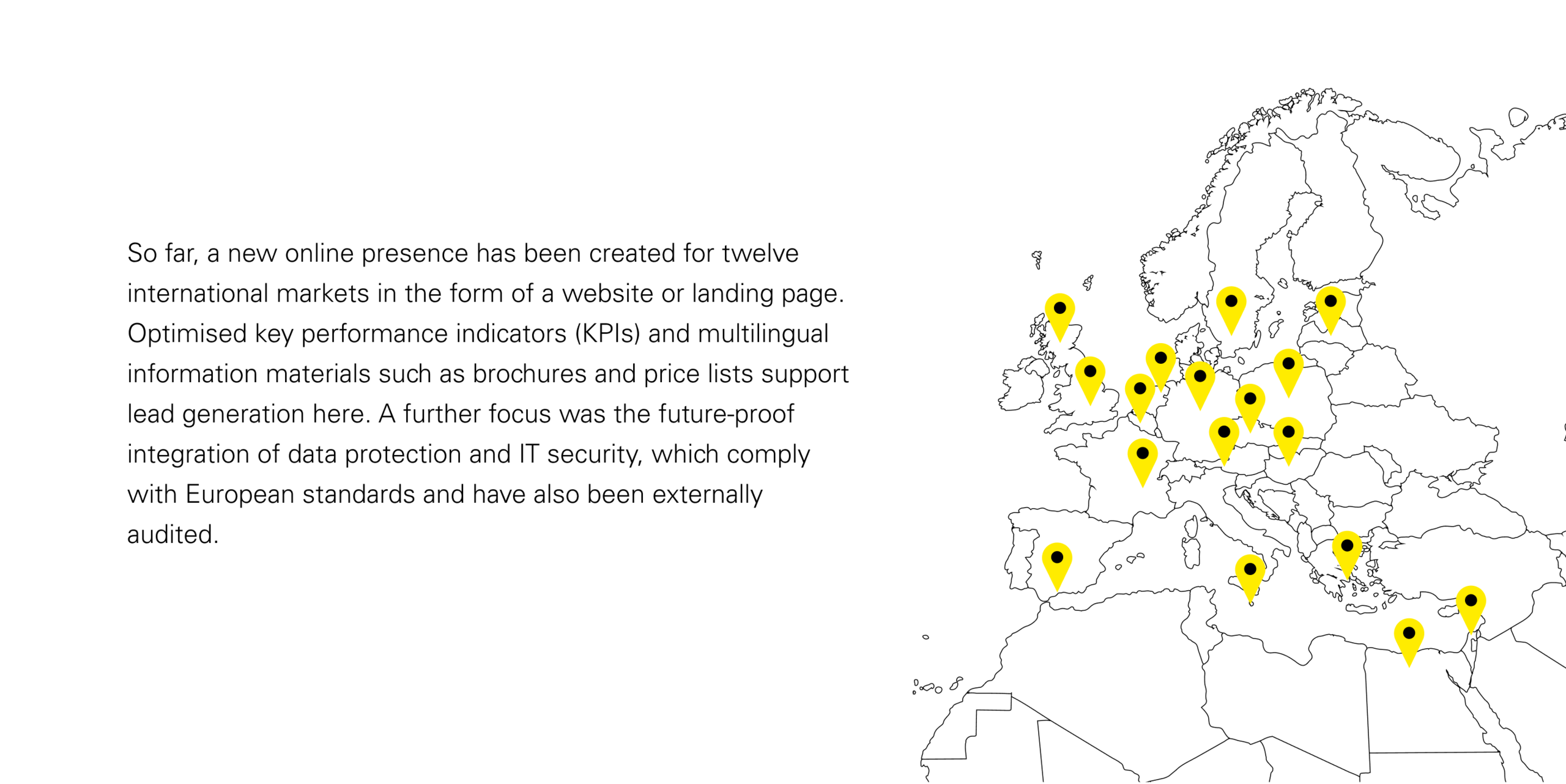The width and height of the screenshot is (1566, 784).
Task: Select the yellow pin on Spain
Action: click(1057, 565)
